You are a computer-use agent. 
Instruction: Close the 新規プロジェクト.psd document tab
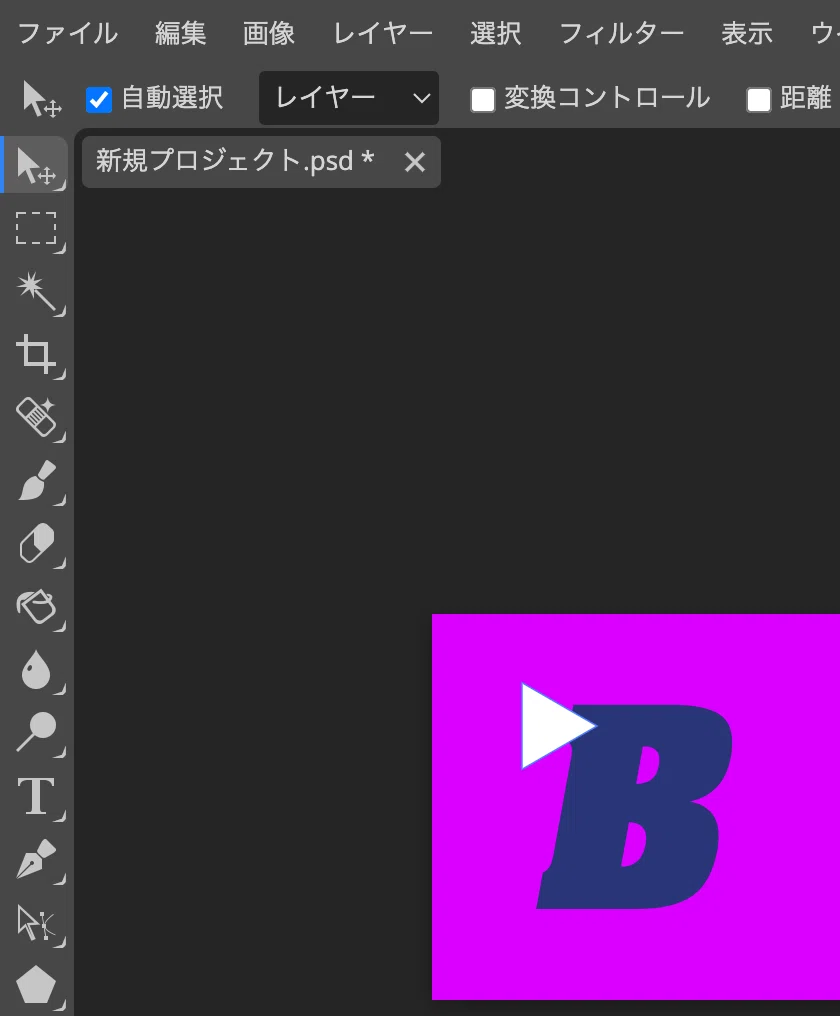(x=415, y=162)
